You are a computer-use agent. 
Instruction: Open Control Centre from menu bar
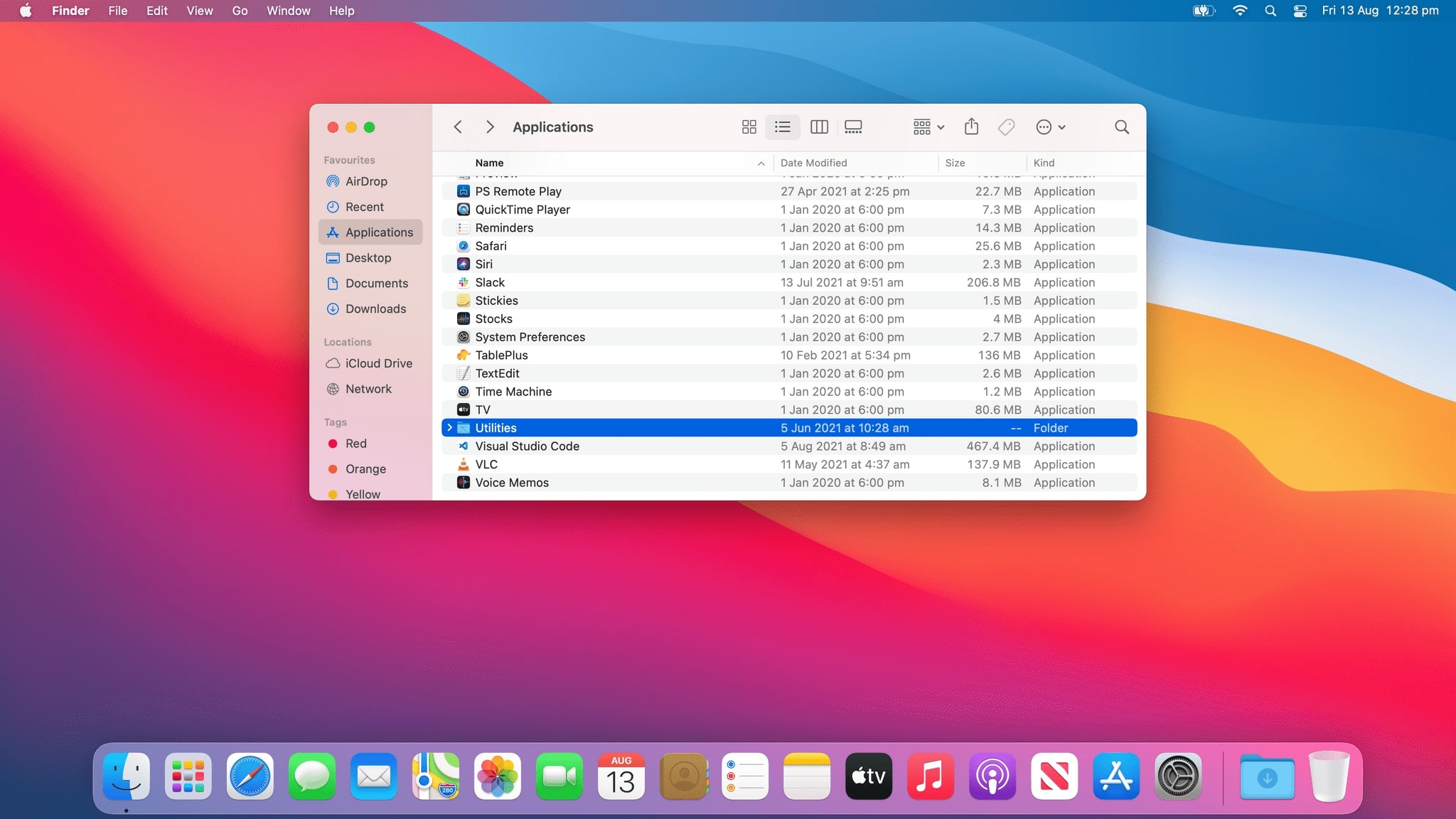[1300, 11]
